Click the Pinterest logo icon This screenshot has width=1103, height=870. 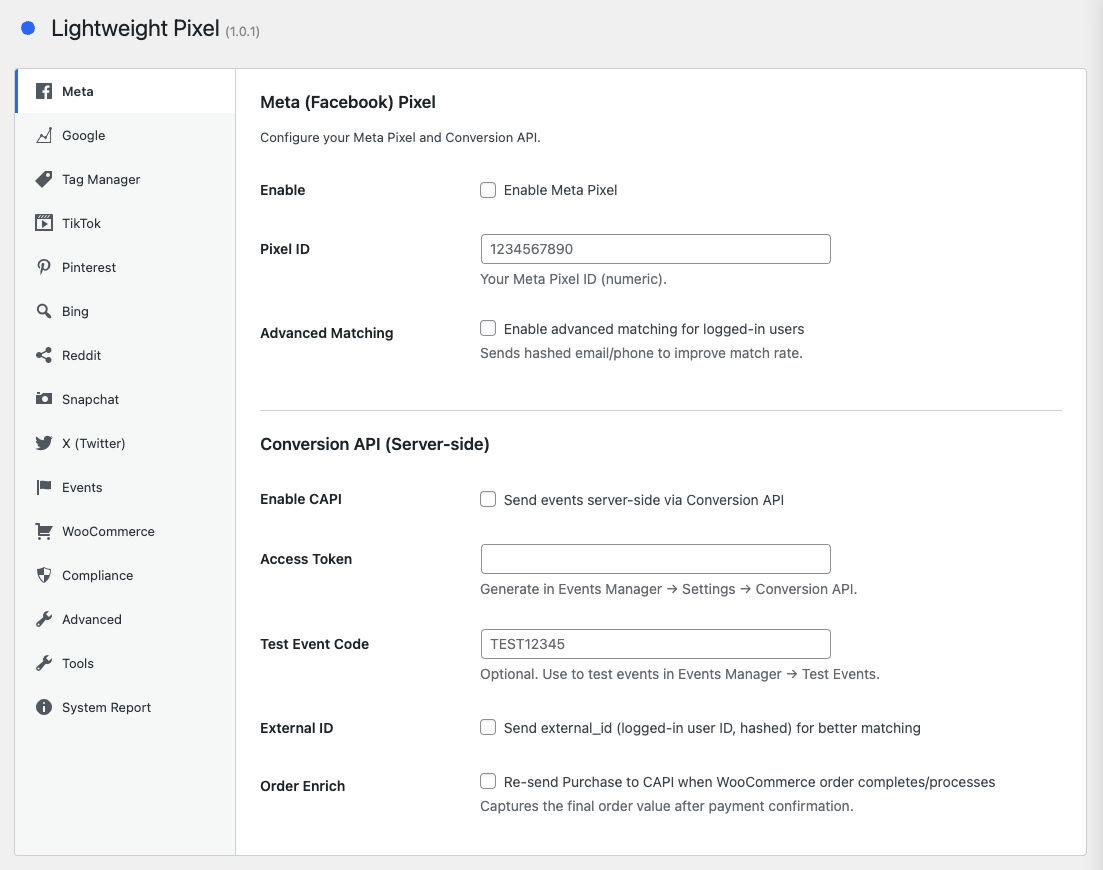click(x=44, y=268)
